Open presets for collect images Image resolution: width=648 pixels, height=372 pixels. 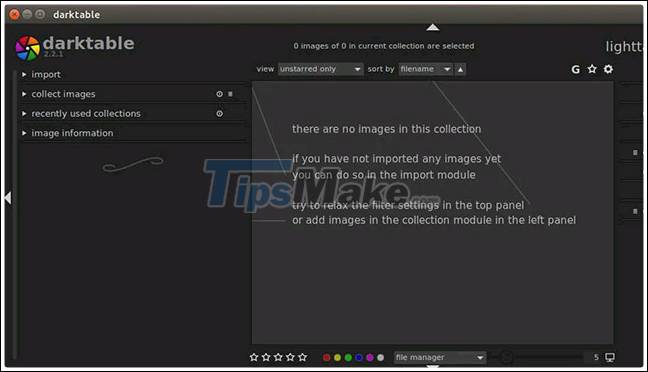click(x=231, y=94)
